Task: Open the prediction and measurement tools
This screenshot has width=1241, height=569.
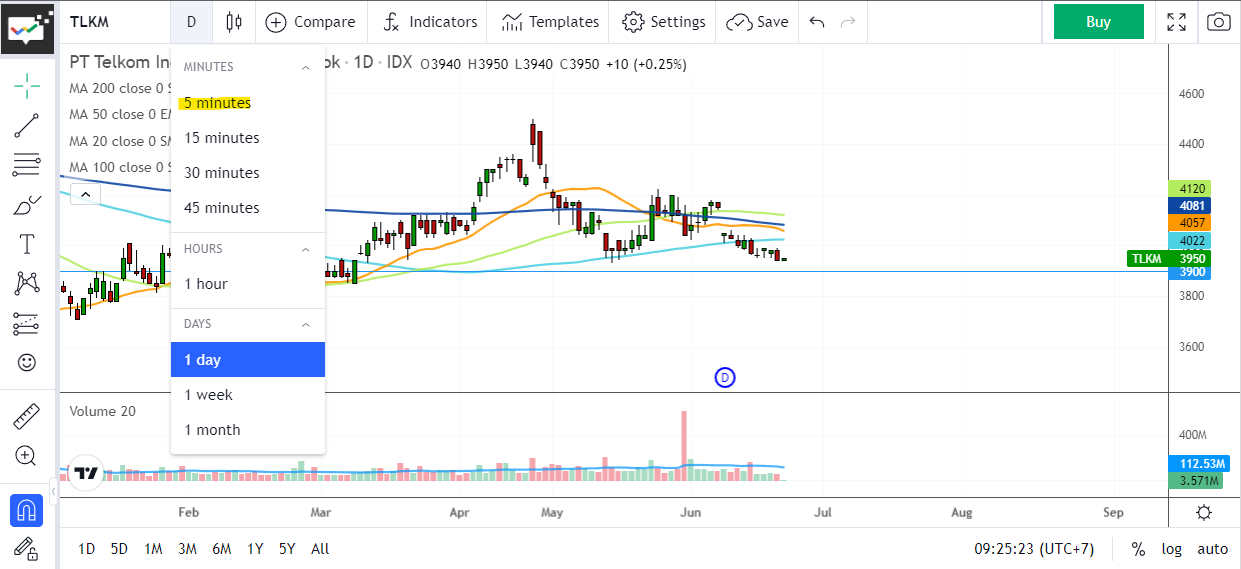Action: [x=27, y=323]
